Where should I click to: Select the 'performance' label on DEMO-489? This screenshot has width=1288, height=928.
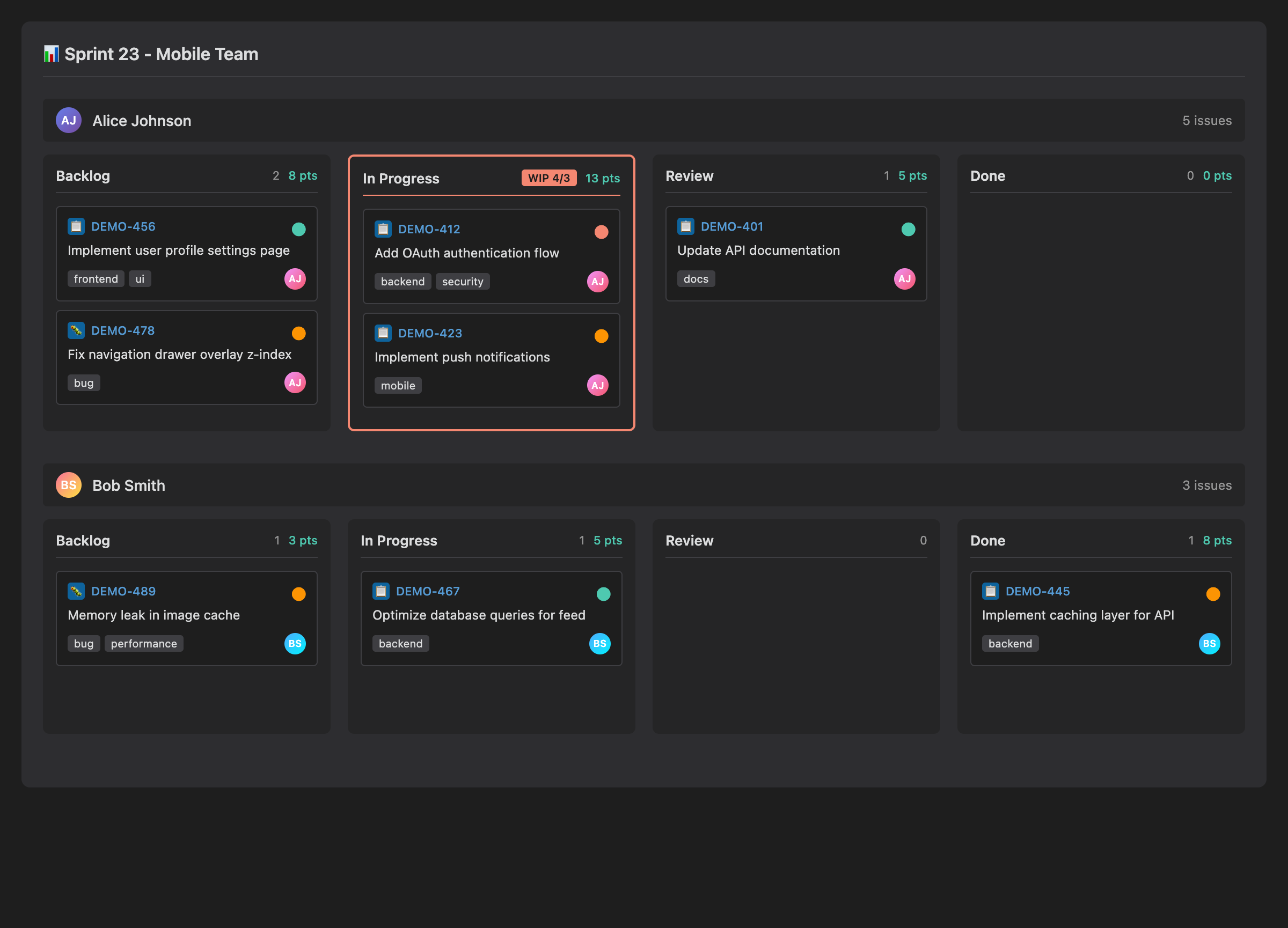144,644
